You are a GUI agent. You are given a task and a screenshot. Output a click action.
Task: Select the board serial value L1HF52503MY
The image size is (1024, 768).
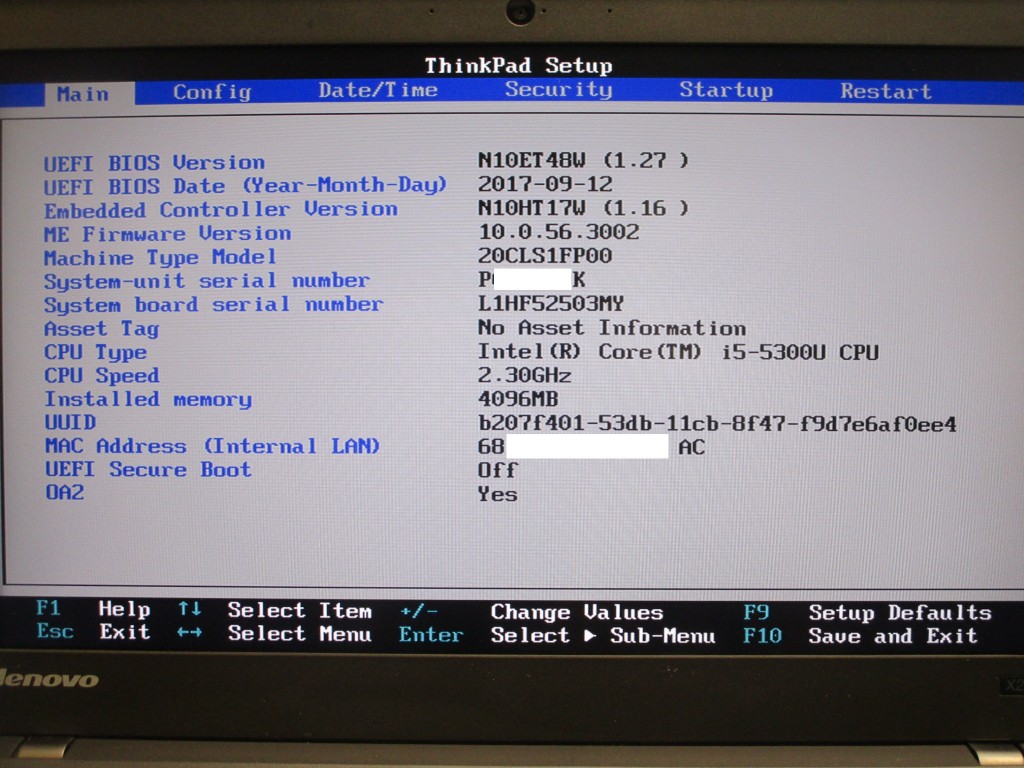tap(551, 304)
